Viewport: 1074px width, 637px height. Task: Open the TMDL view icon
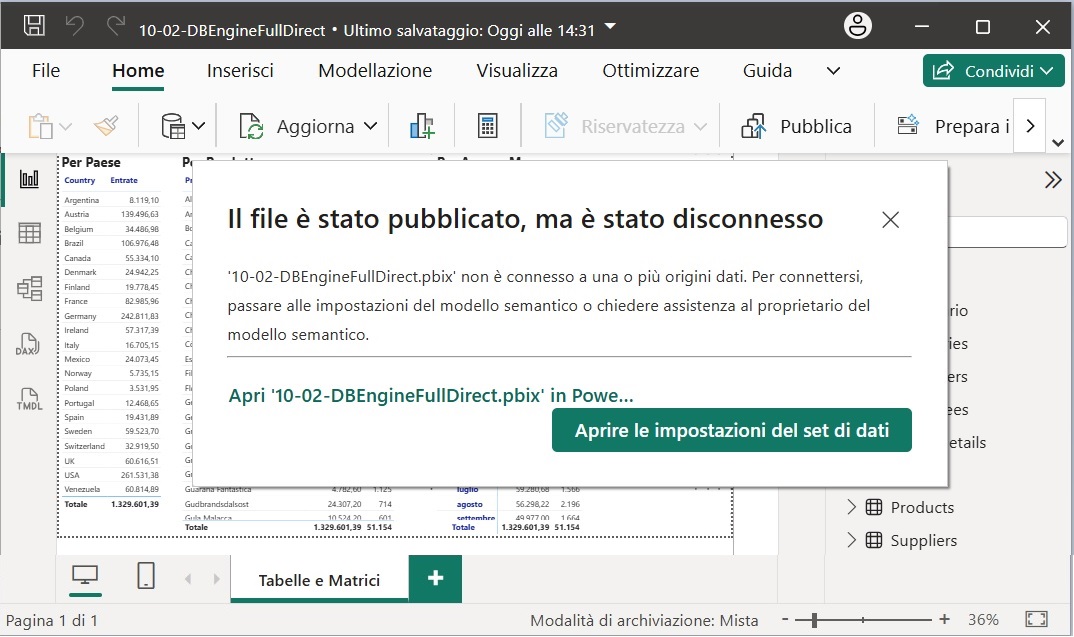coord(29,400)
